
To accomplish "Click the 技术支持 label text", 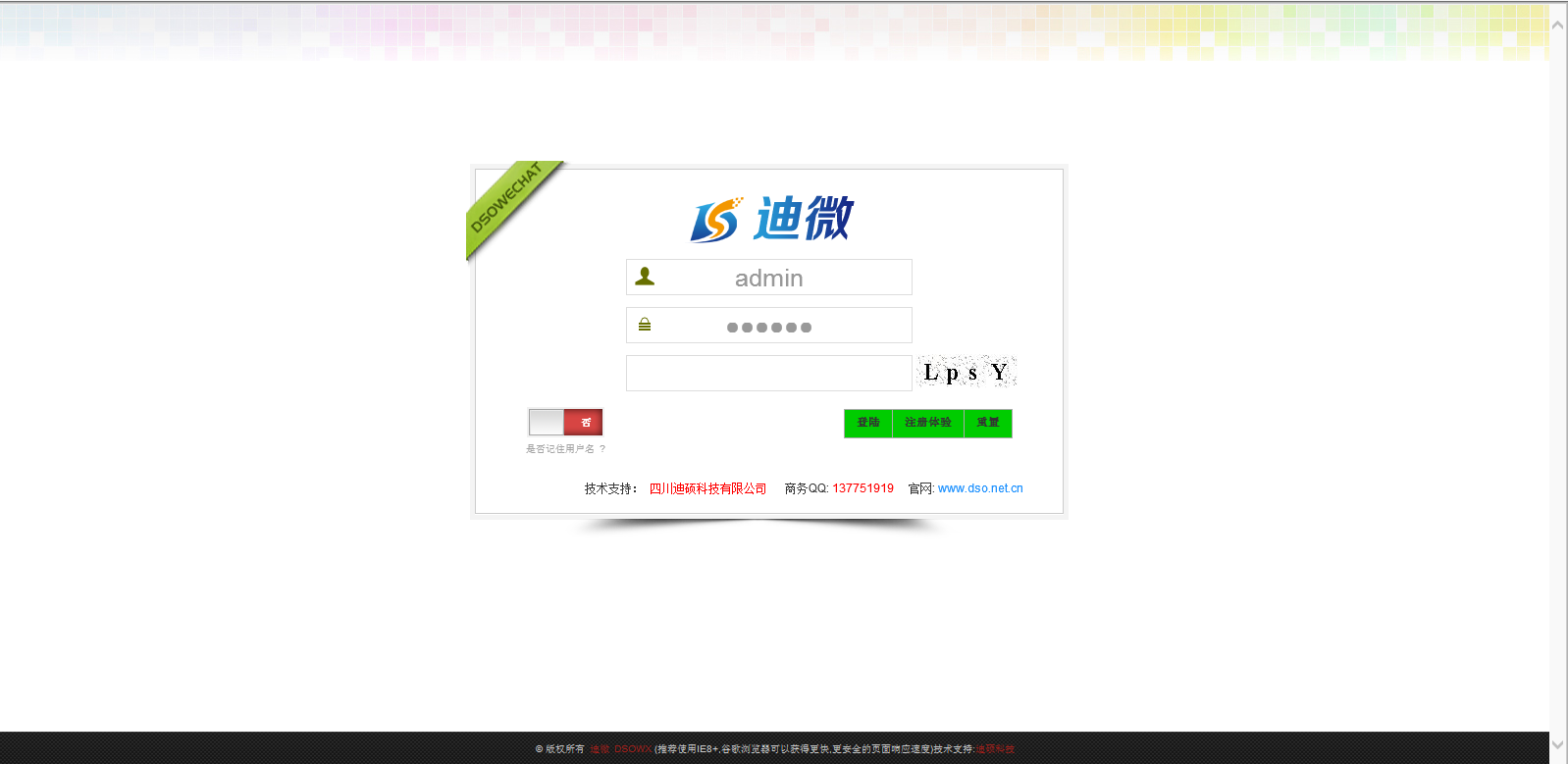I will tap(611, 488).
